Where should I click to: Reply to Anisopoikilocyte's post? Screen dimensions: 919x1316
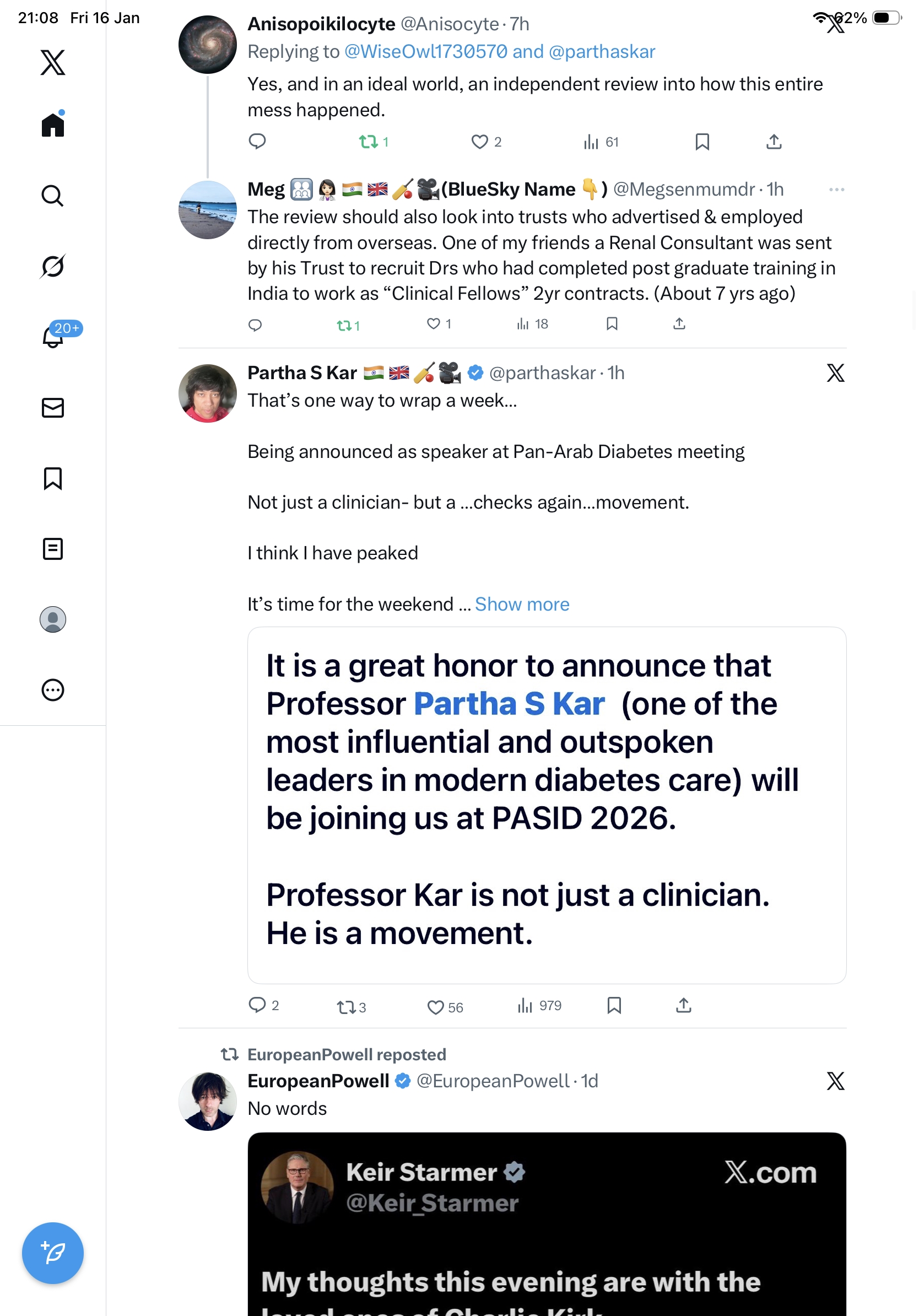pyautogui.click(x=257, y=142)
